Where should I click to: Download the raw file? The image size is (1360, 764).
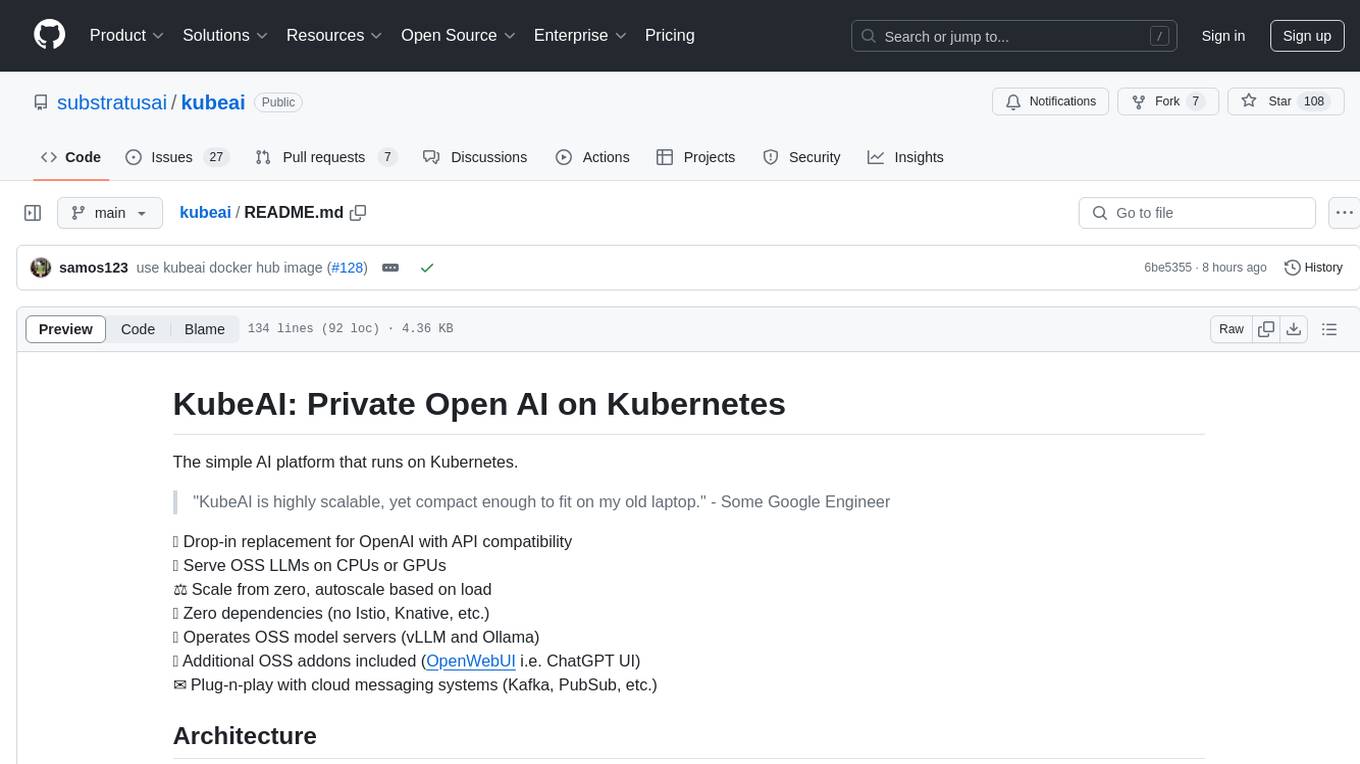coord(1294,329)
